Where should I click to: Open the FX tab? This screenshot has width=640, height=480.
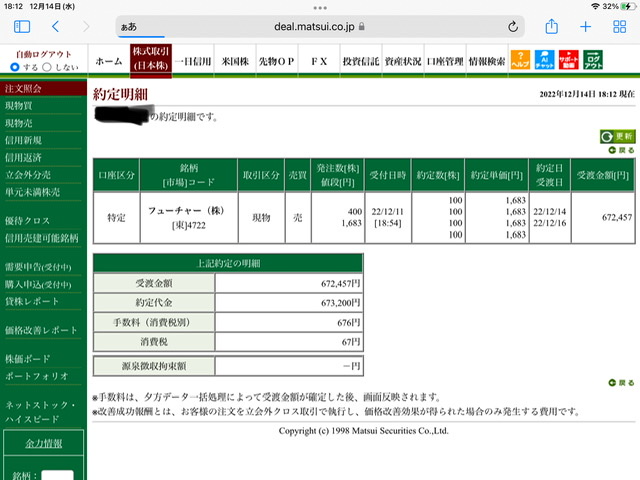(319, 61)
